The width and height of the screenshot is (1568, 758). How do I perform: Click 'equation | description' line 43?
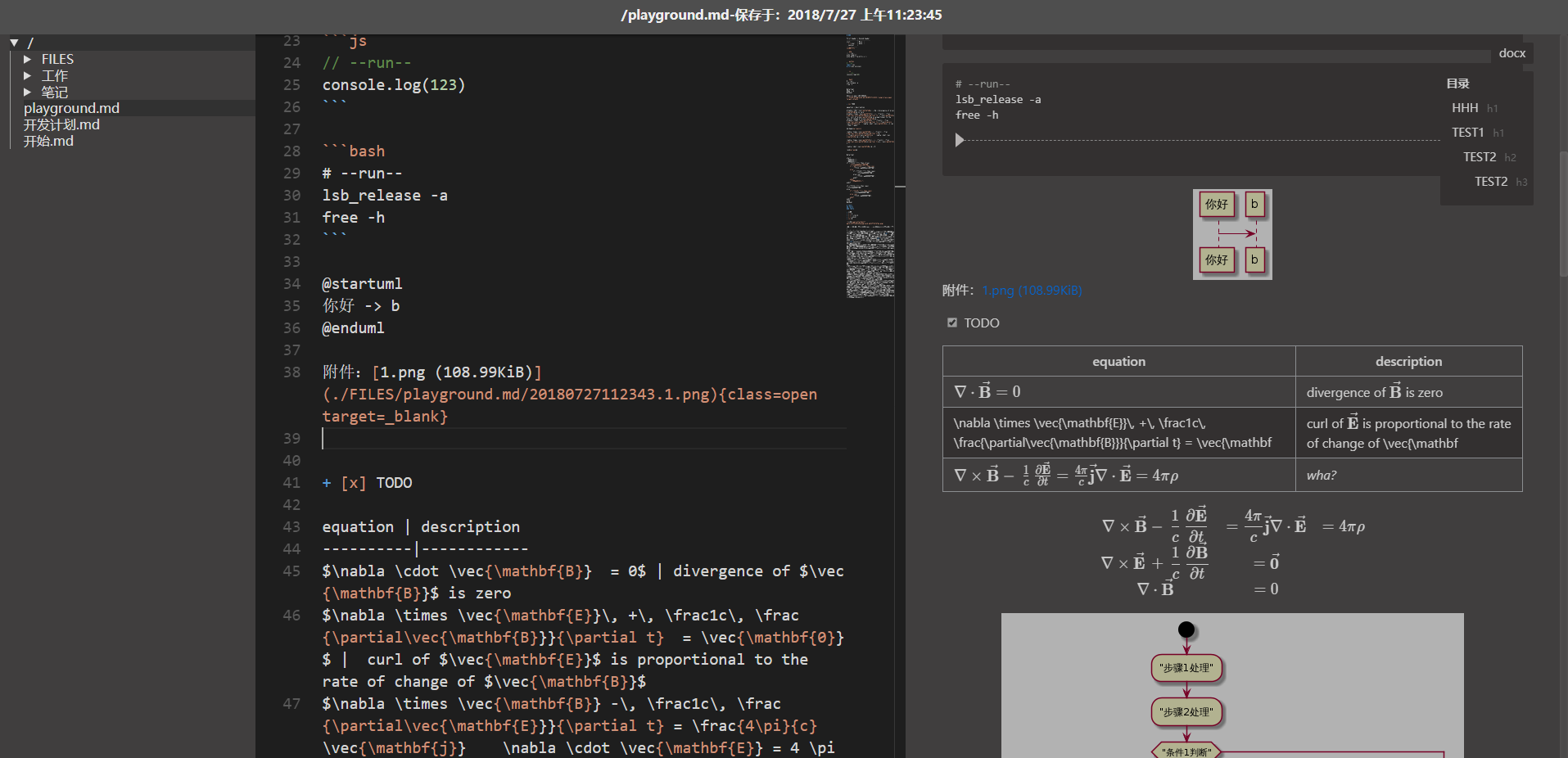(421, 527)
